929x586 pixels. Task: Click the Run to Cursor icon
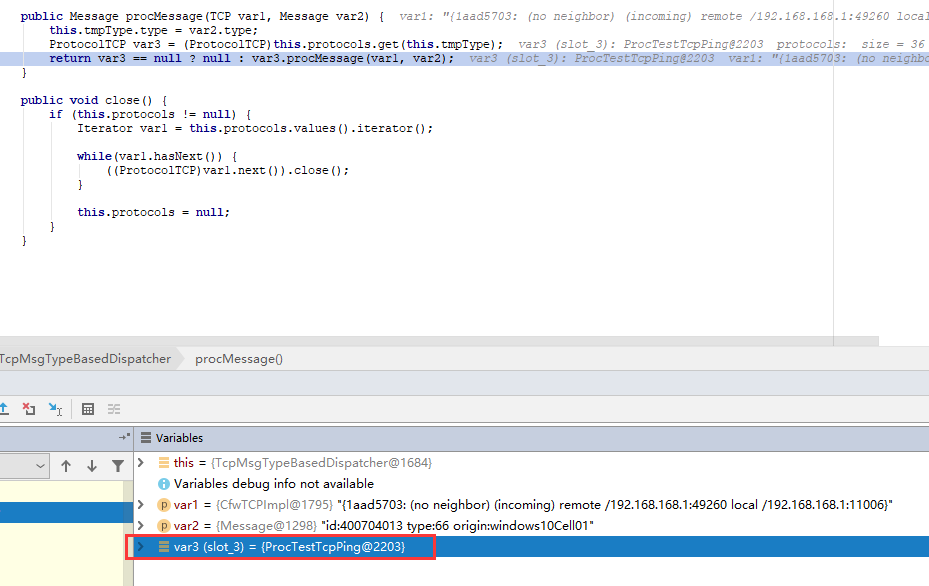pos(57,409)
